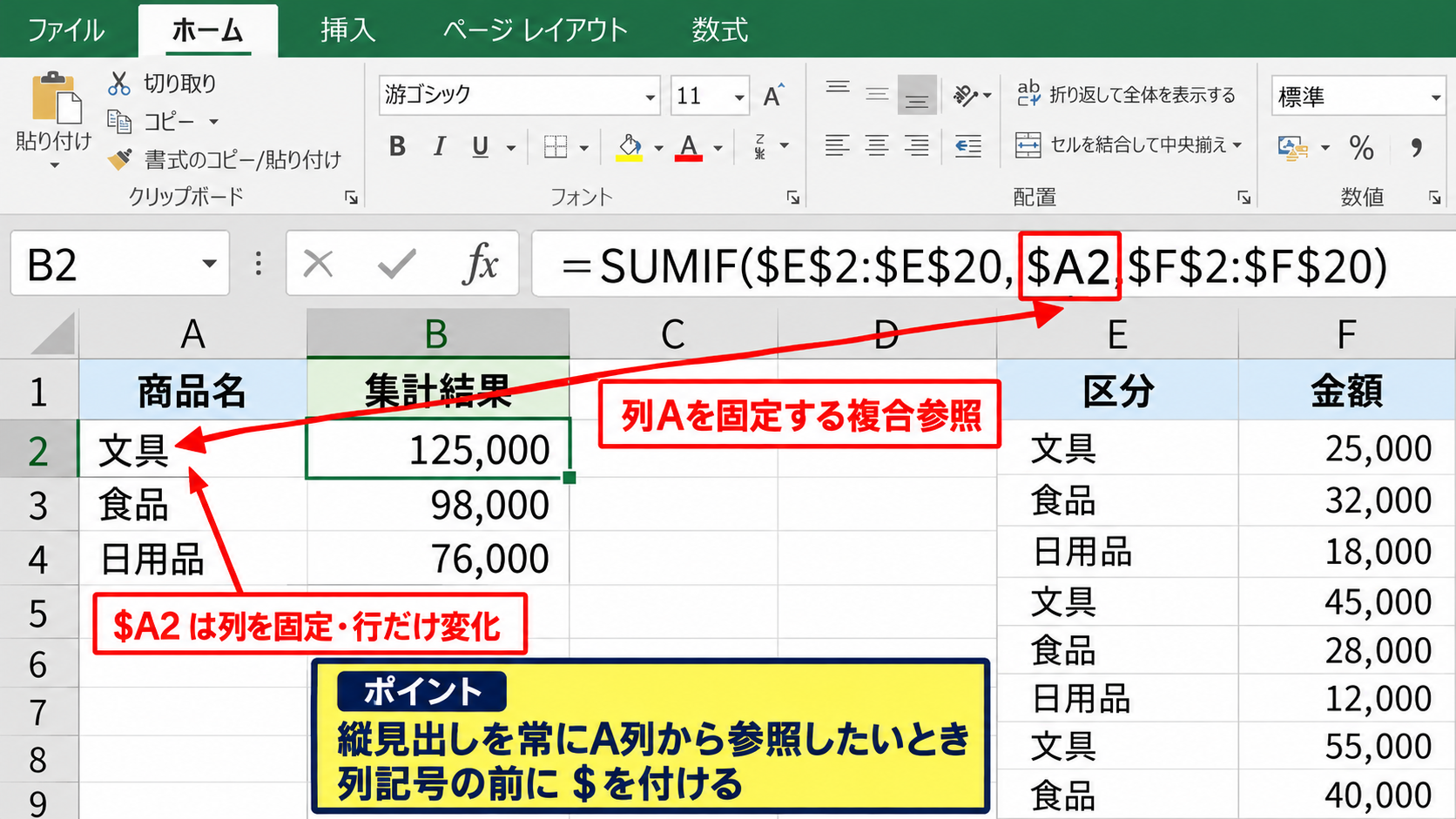Click the text orientation icon

click(965, 95)
